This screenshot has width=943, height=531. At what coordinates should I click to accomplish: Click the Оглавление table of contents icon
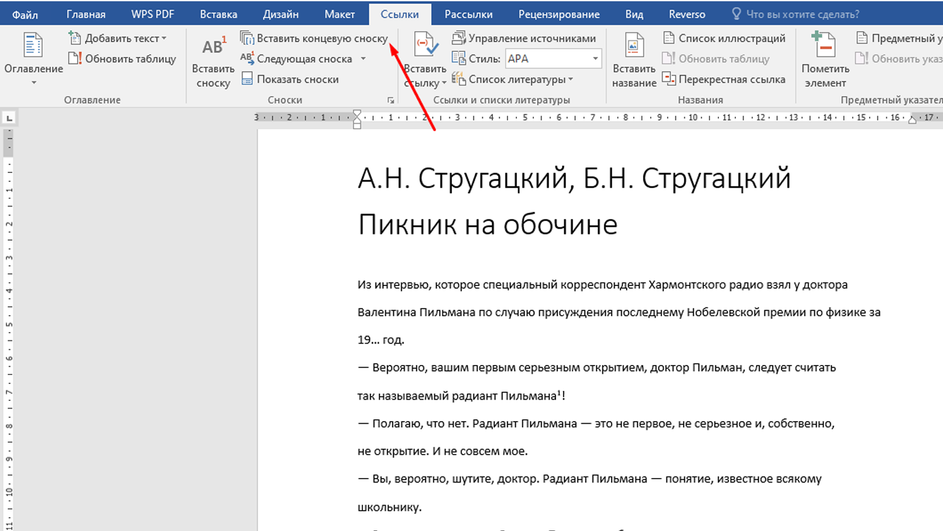click(33, 46)
